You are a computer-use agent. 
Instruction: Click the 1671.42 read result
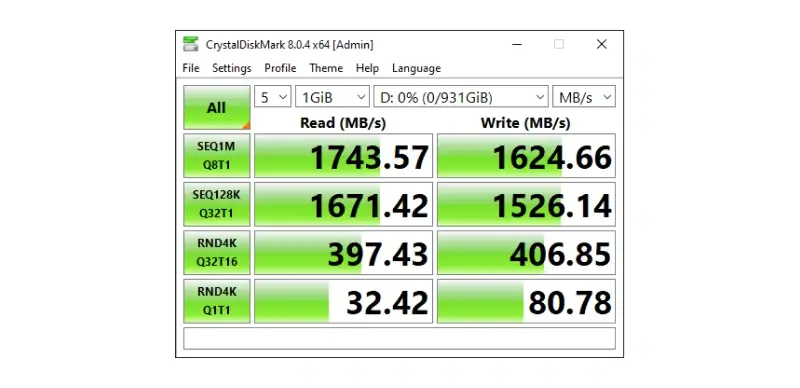[343, 204]
